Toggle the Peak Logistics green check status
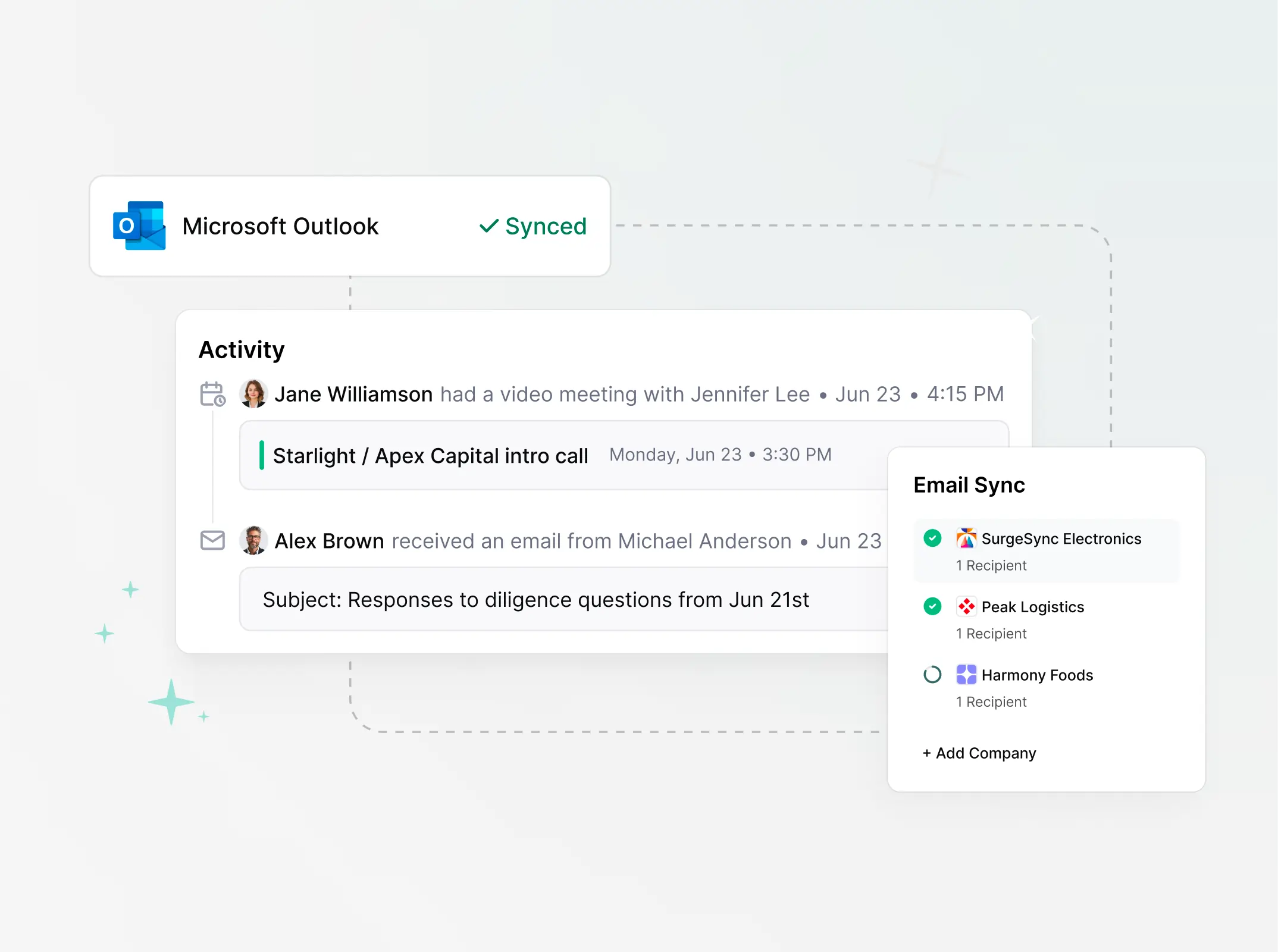This screenshot has height=952, width=1278. [x=932, y=607]
